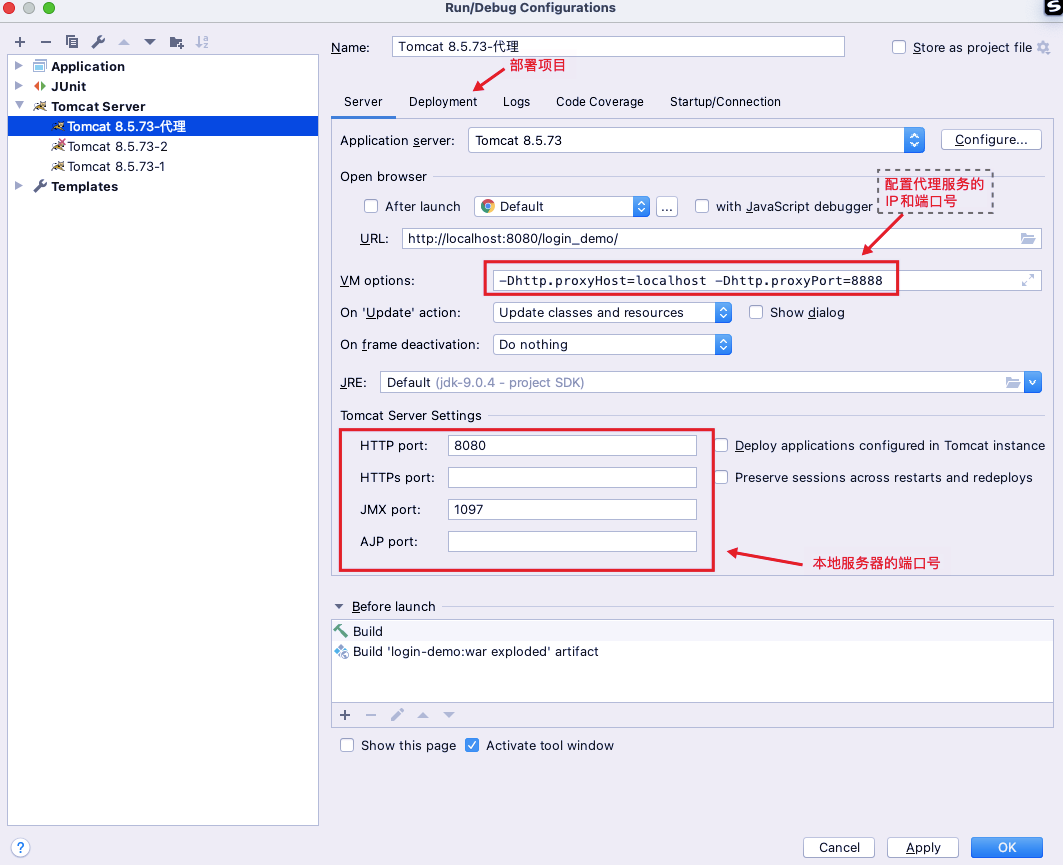Browse for a JRE with the folder icon
Viewport: 1063px width, 865px height.
click(1013, 382)
